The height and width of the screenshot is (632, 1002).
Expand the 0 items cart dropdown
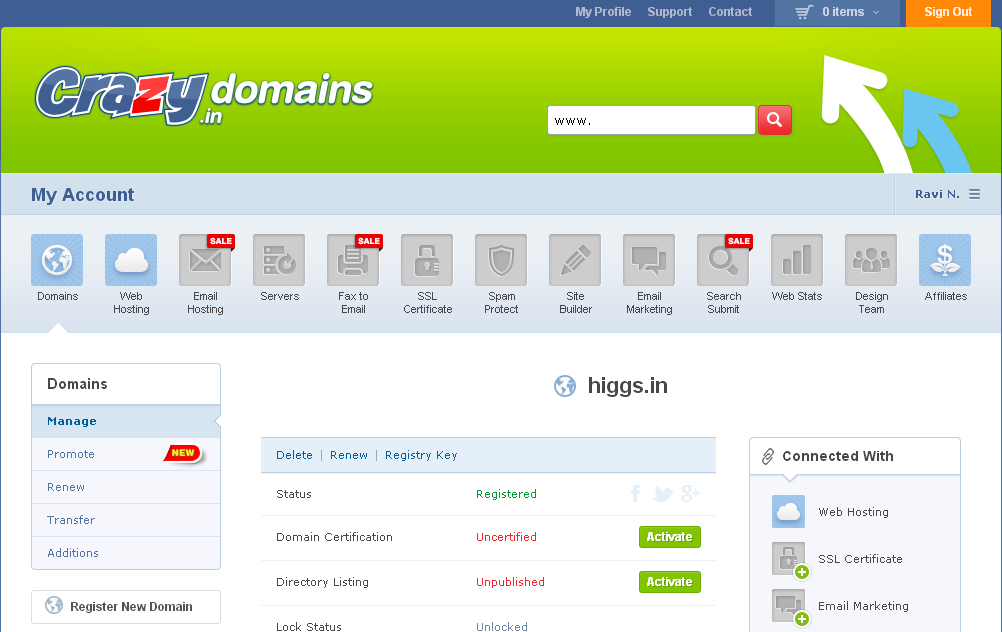click(x=837, y=12)
